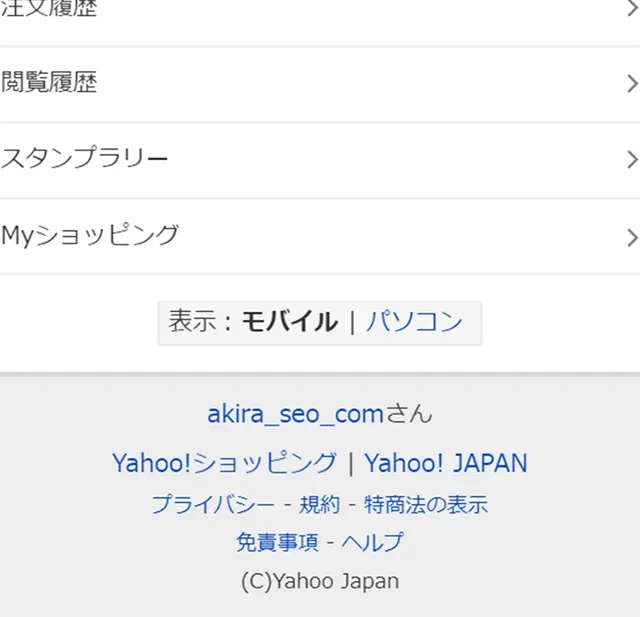Click the arrow next to スタンプラリー
The width and height of the screenshot is (640, 617).
[633, 159]
